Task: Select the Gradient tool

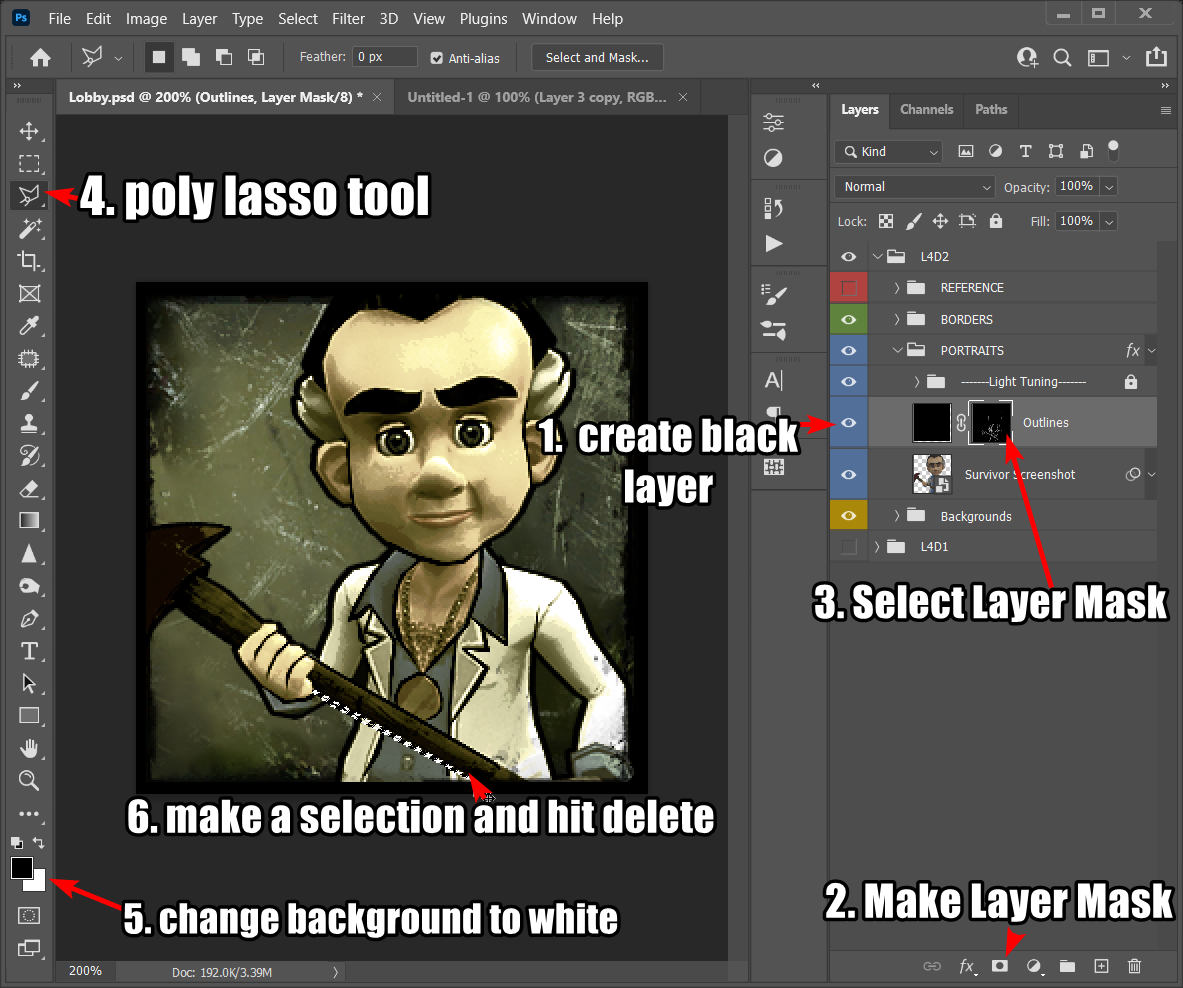Action: (x=29, y=520)
